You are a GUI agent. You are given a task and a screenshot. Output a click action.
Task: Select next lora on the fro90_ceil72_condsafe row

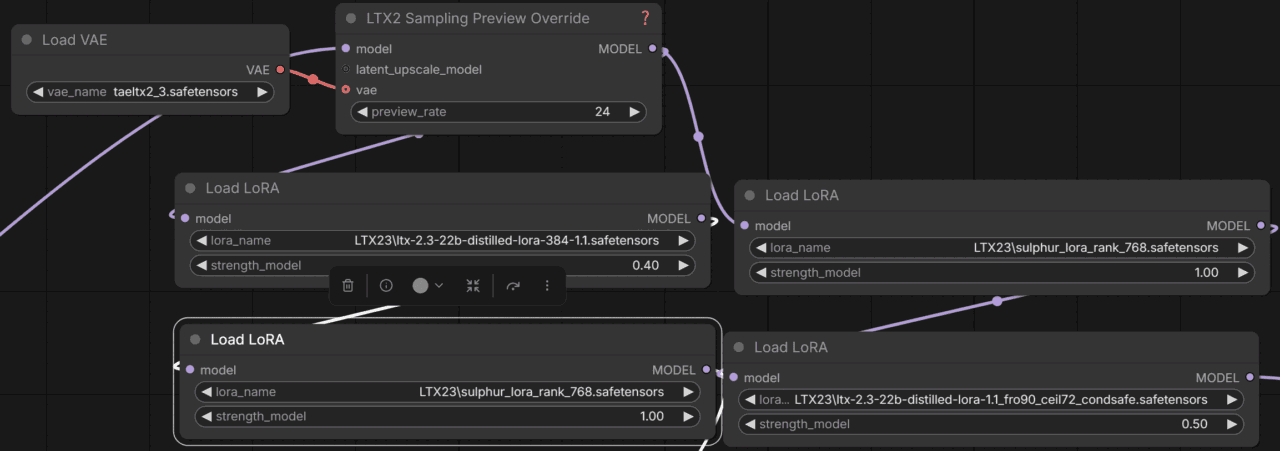click(x=1232, y=399)
